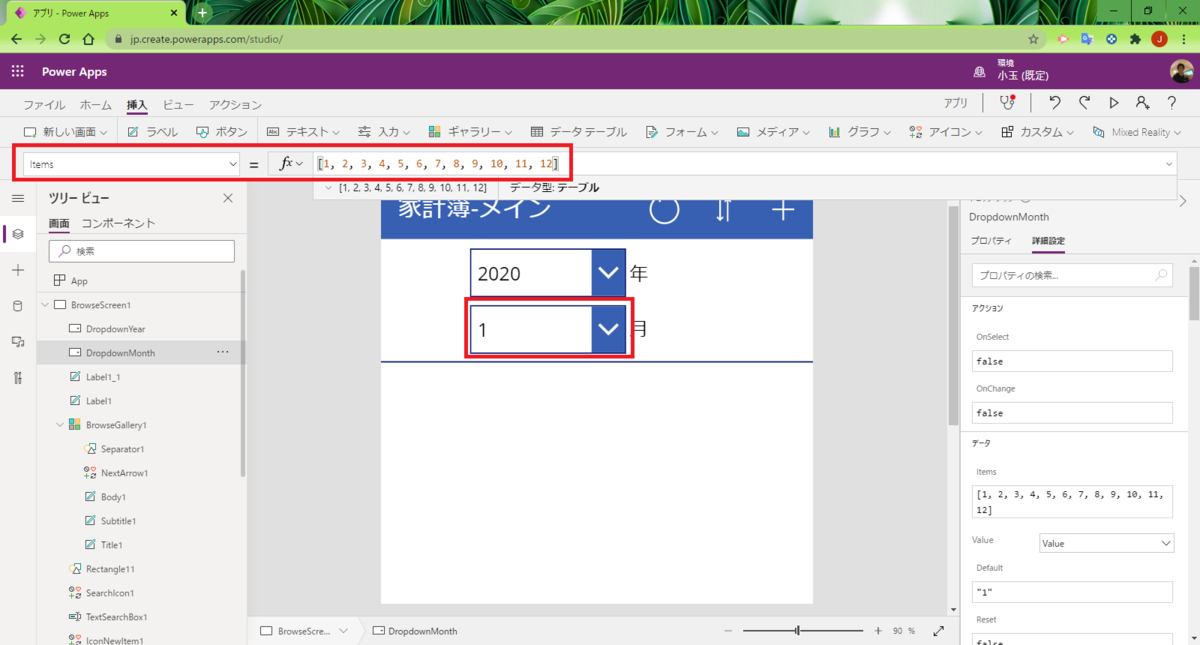Switch to コンポーネント tab in tree view

click(x=118, y=223)
